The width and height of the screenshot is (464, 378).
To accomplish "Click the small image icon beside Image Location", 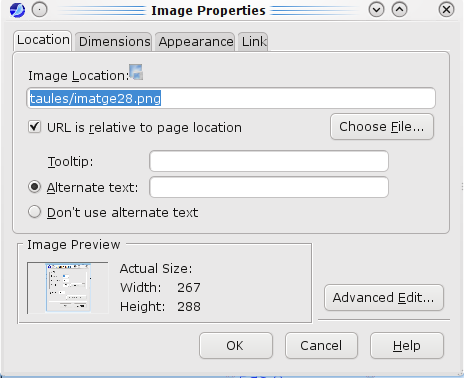I will click(136, 72).
